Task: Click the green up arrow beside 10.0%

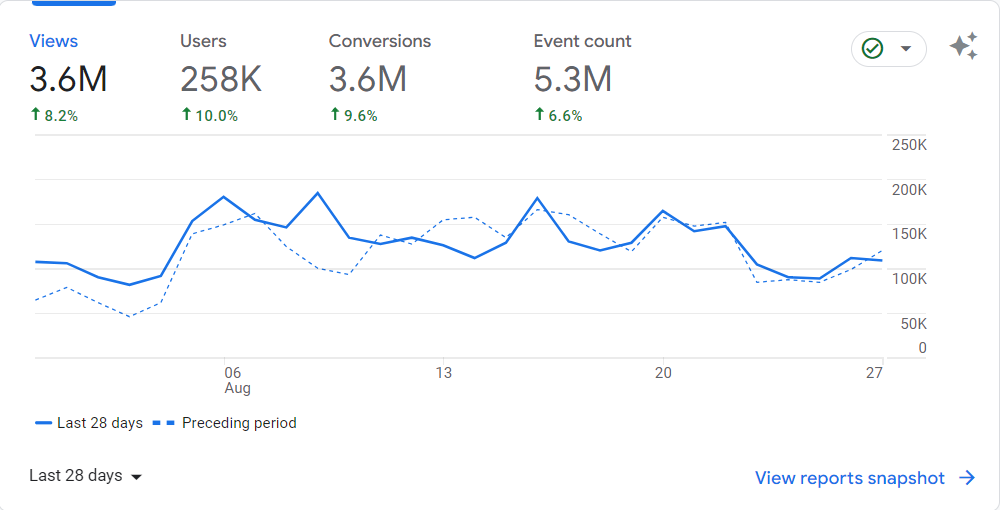Action: tap(186, 115)
